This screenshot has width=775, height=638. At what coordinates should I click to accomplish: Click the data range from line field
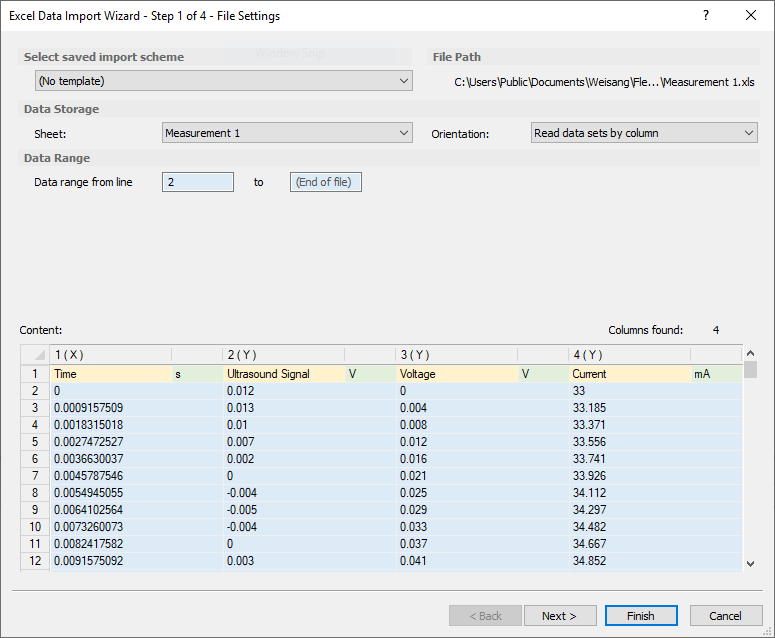tap(198, 182)
